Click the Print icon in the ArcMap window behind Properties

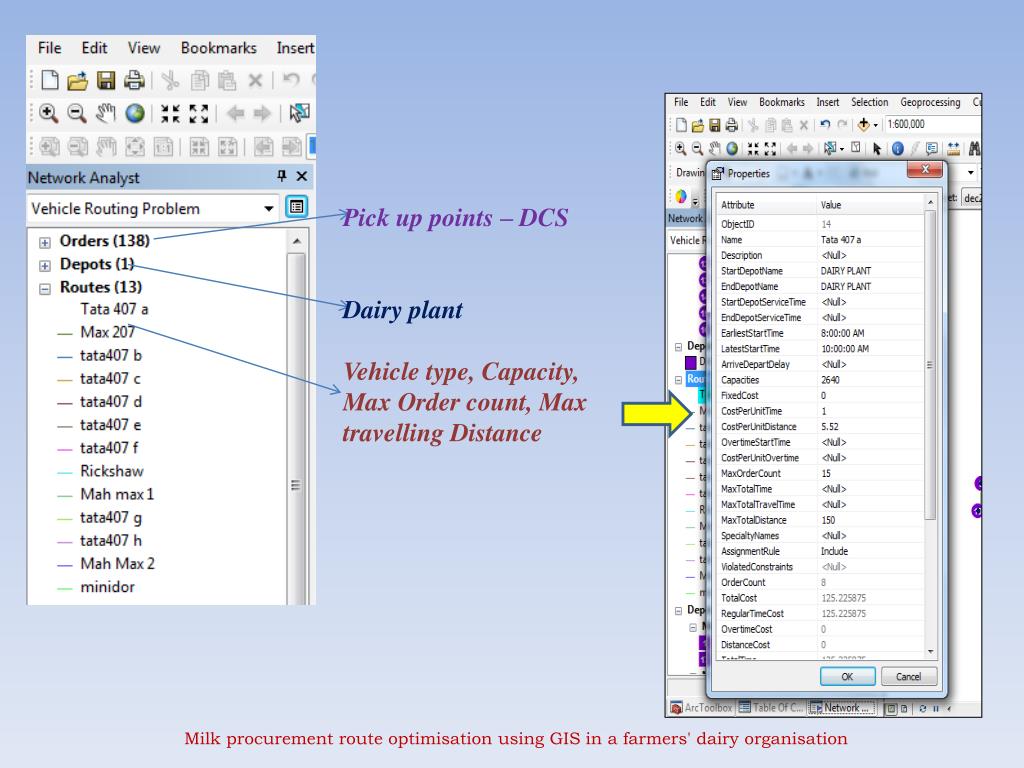tap(731, 125)
